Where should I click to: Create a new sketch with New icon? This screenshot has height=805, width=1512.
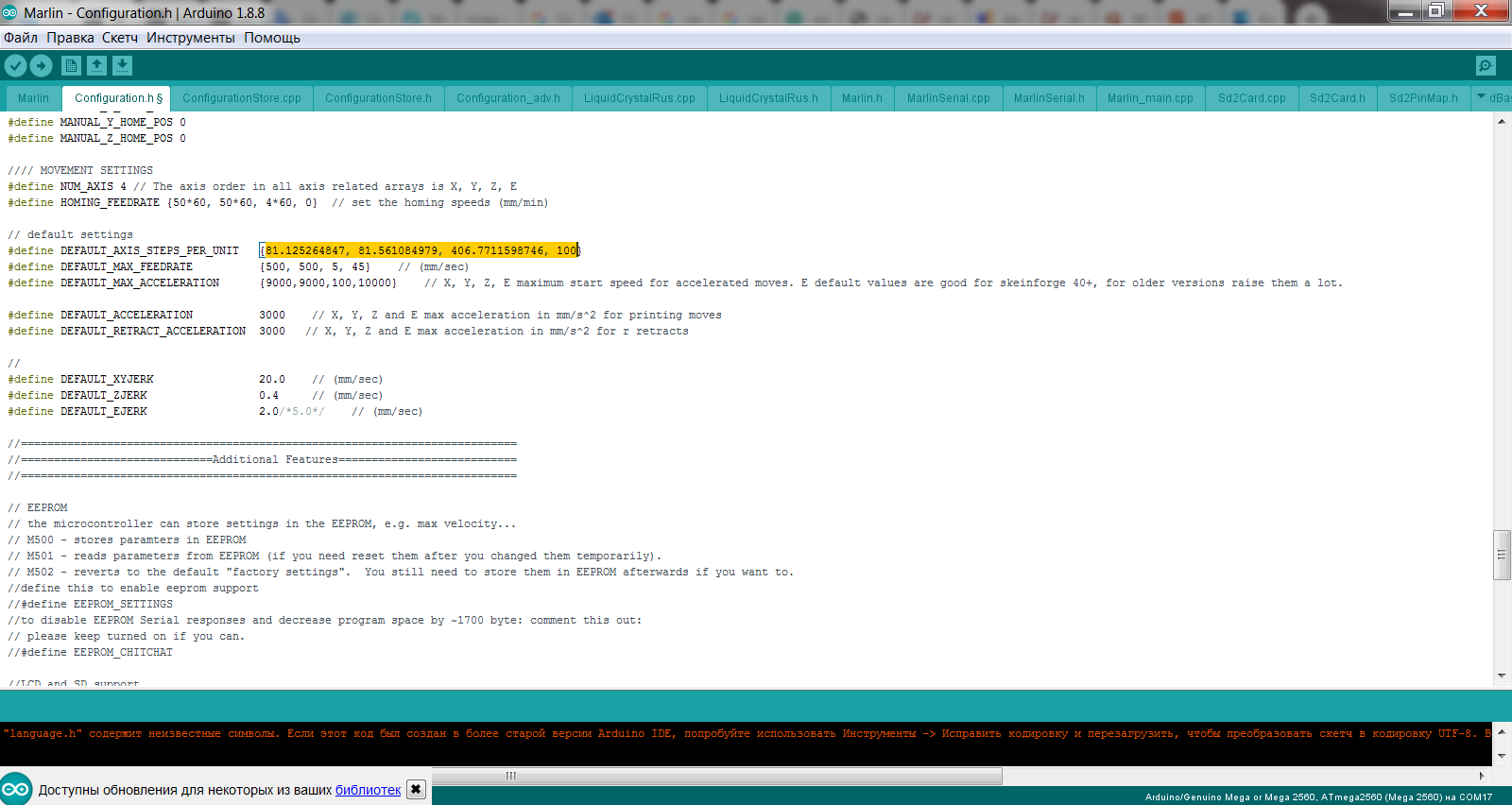click(71, 65)
